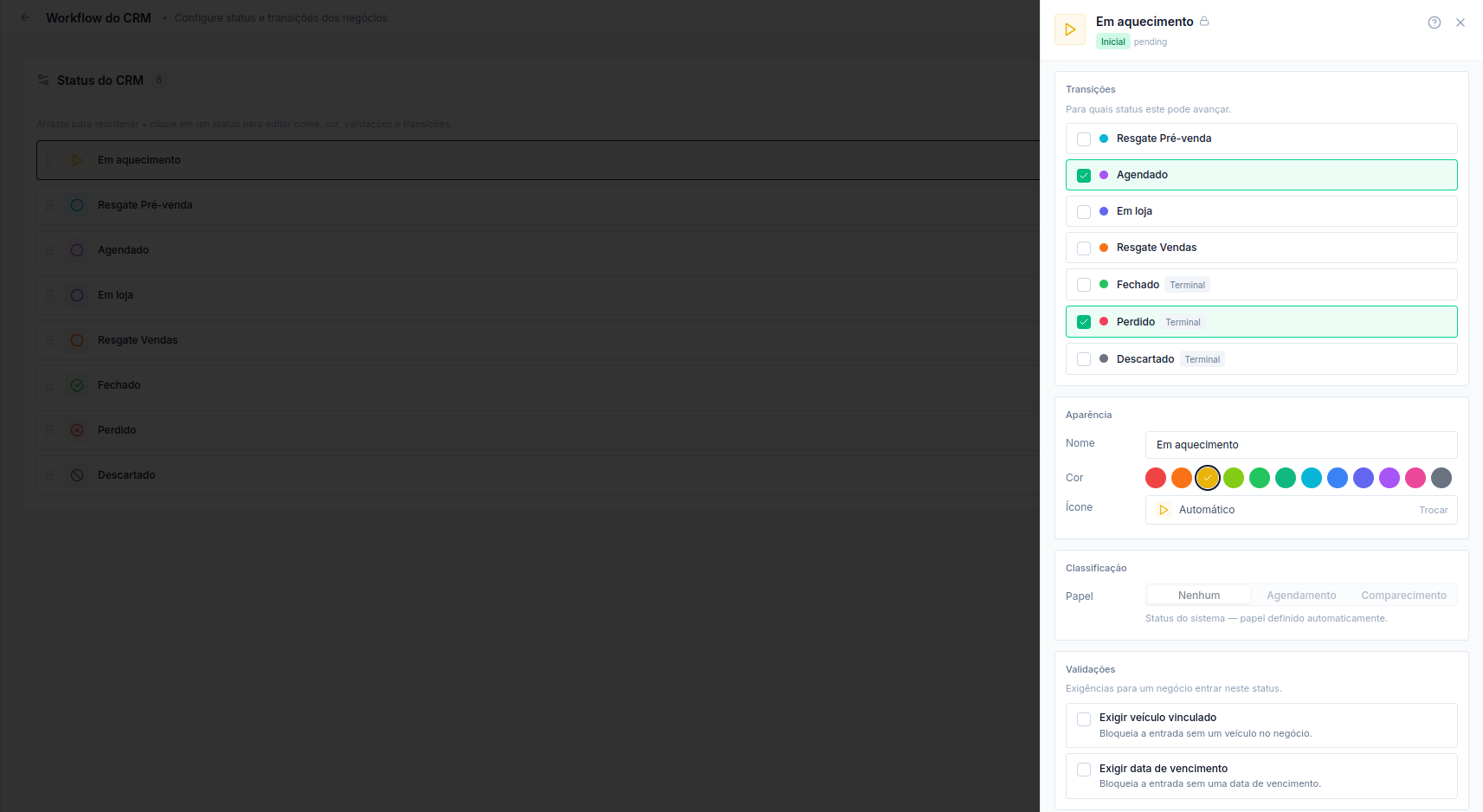Open the Perdido status row in the list
This screenshot has height=812, width=1483.
538,430
